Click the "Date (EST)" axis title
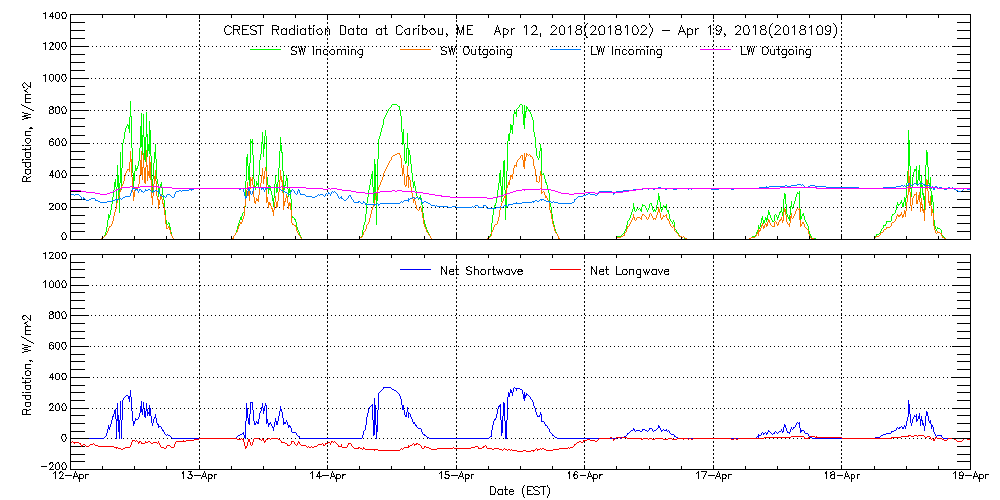 [521, 491]
